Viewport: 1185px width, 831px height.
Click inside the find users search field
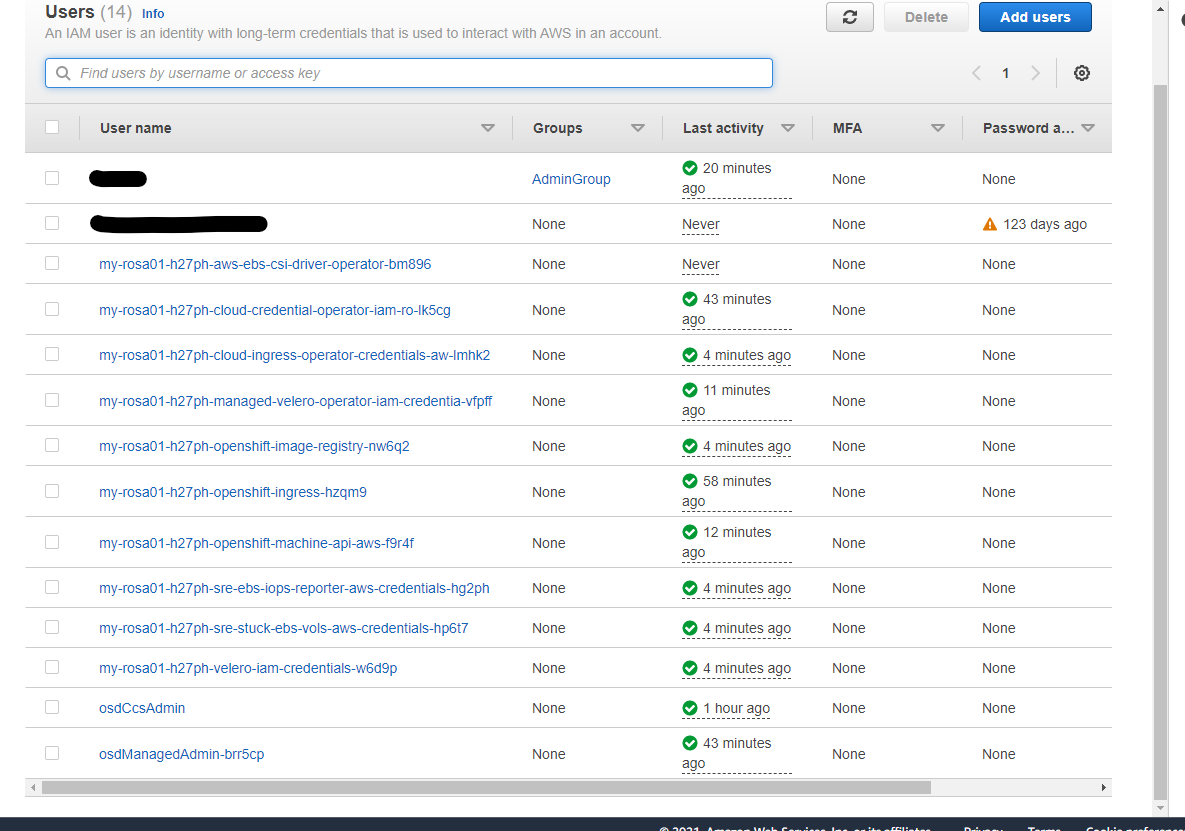400,72
